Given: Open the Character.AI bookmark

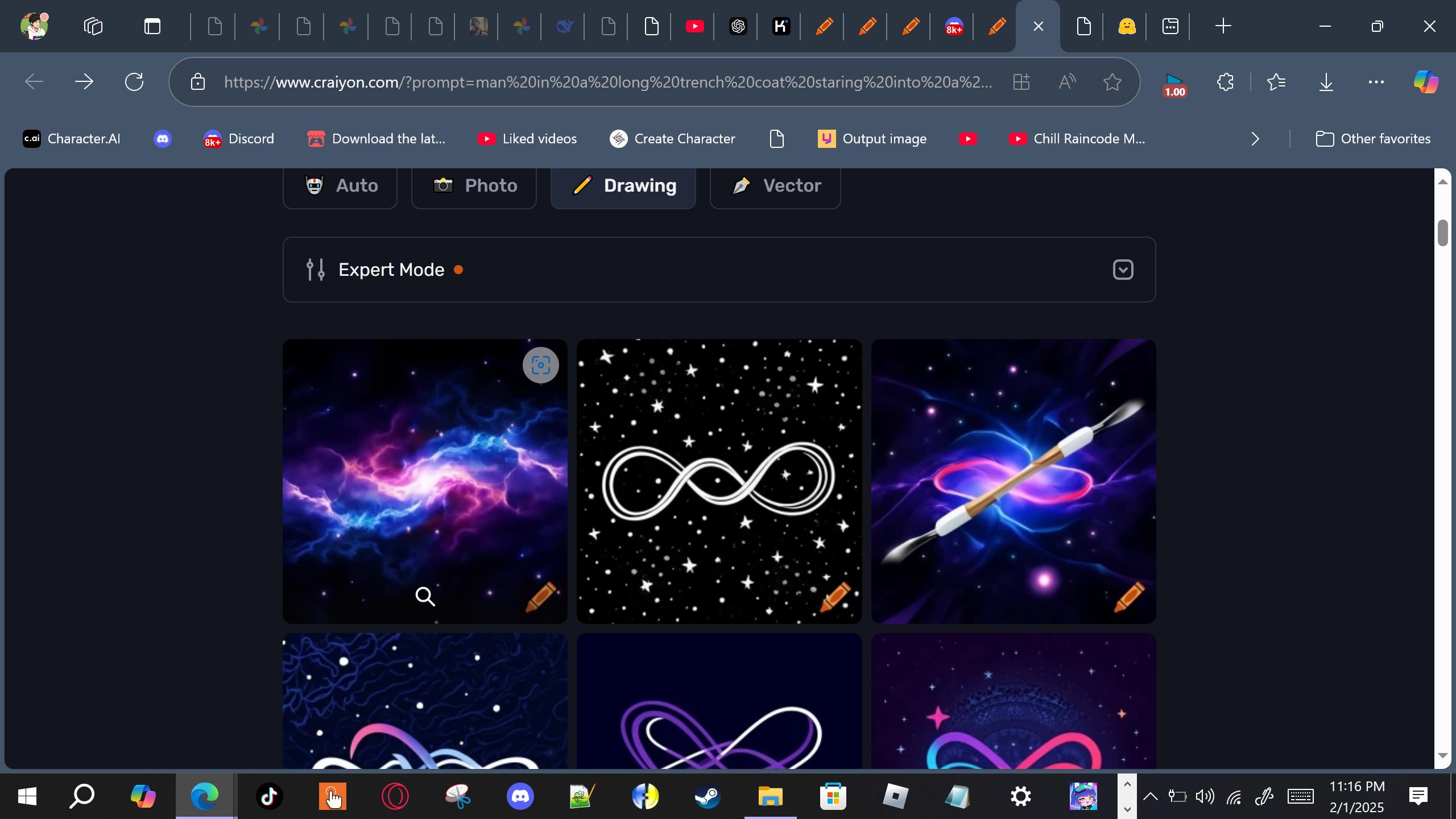Looking at the screenshot, I should pyautogui.click(x=72, y=139).
